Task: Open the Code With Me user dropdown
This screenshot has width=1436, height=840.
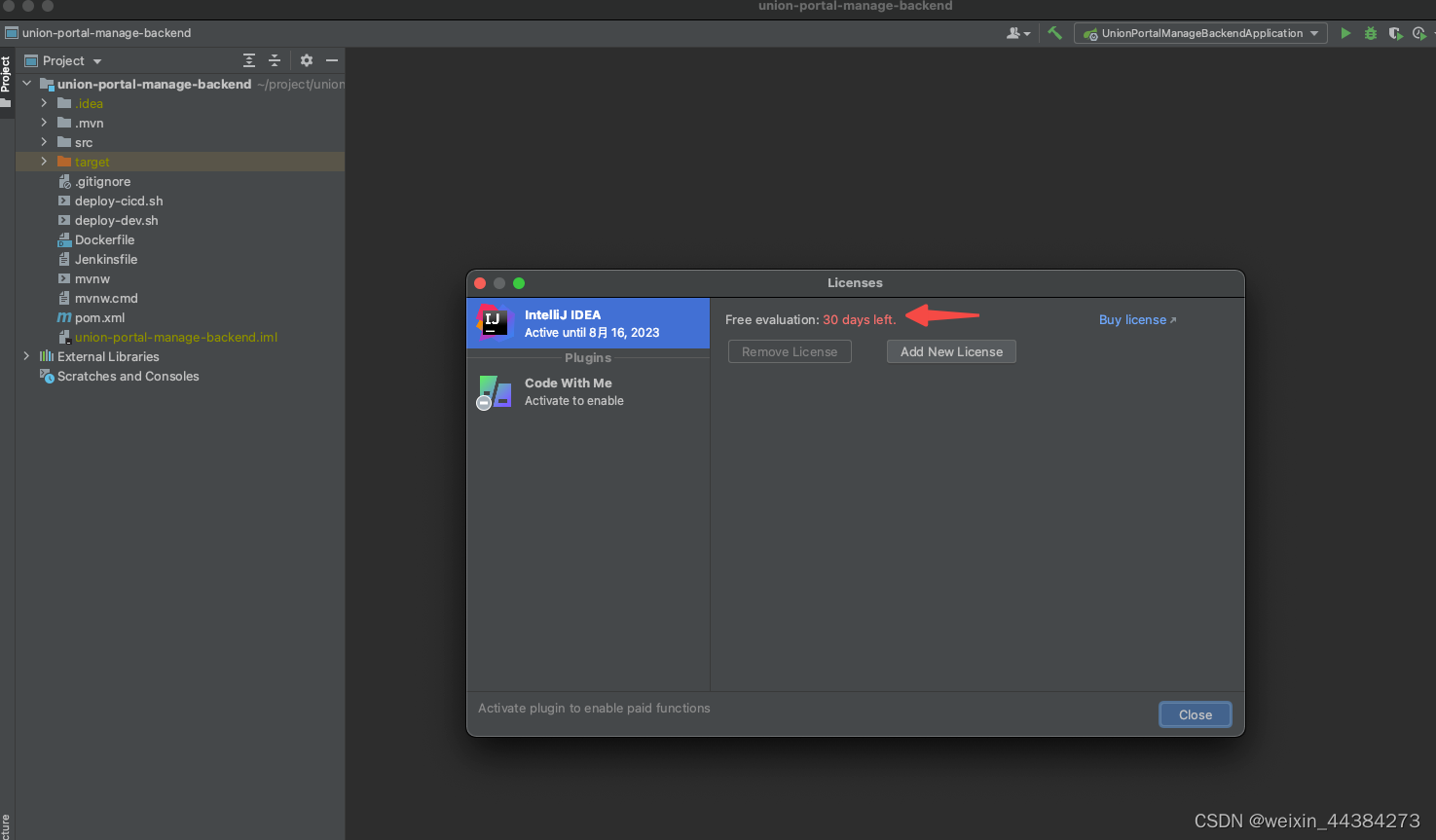Action: coord(1018,33)
